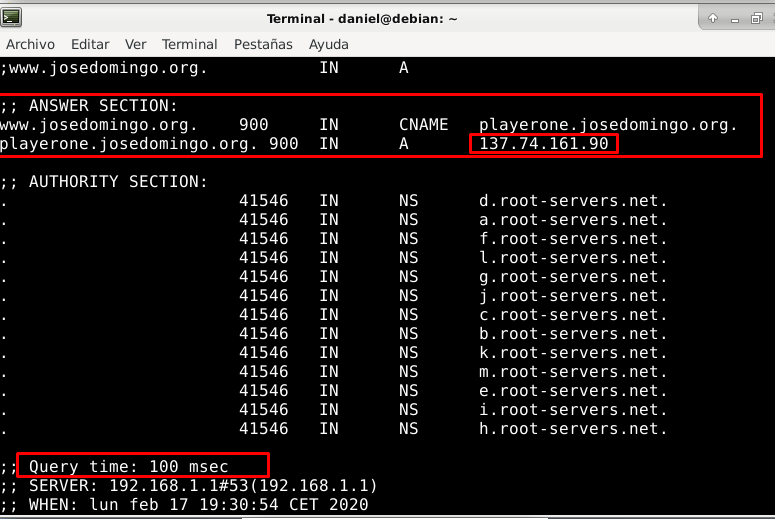Open the Archivo menu
The image size is (775, 519).
(31, 44)
